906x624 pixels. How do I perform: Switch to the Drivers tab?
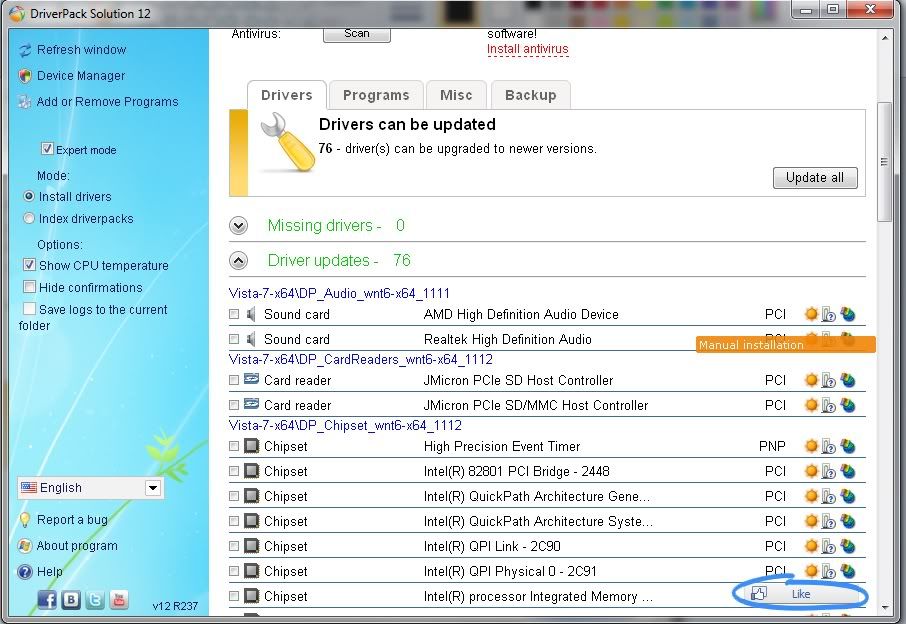click(x=287, y=95)
